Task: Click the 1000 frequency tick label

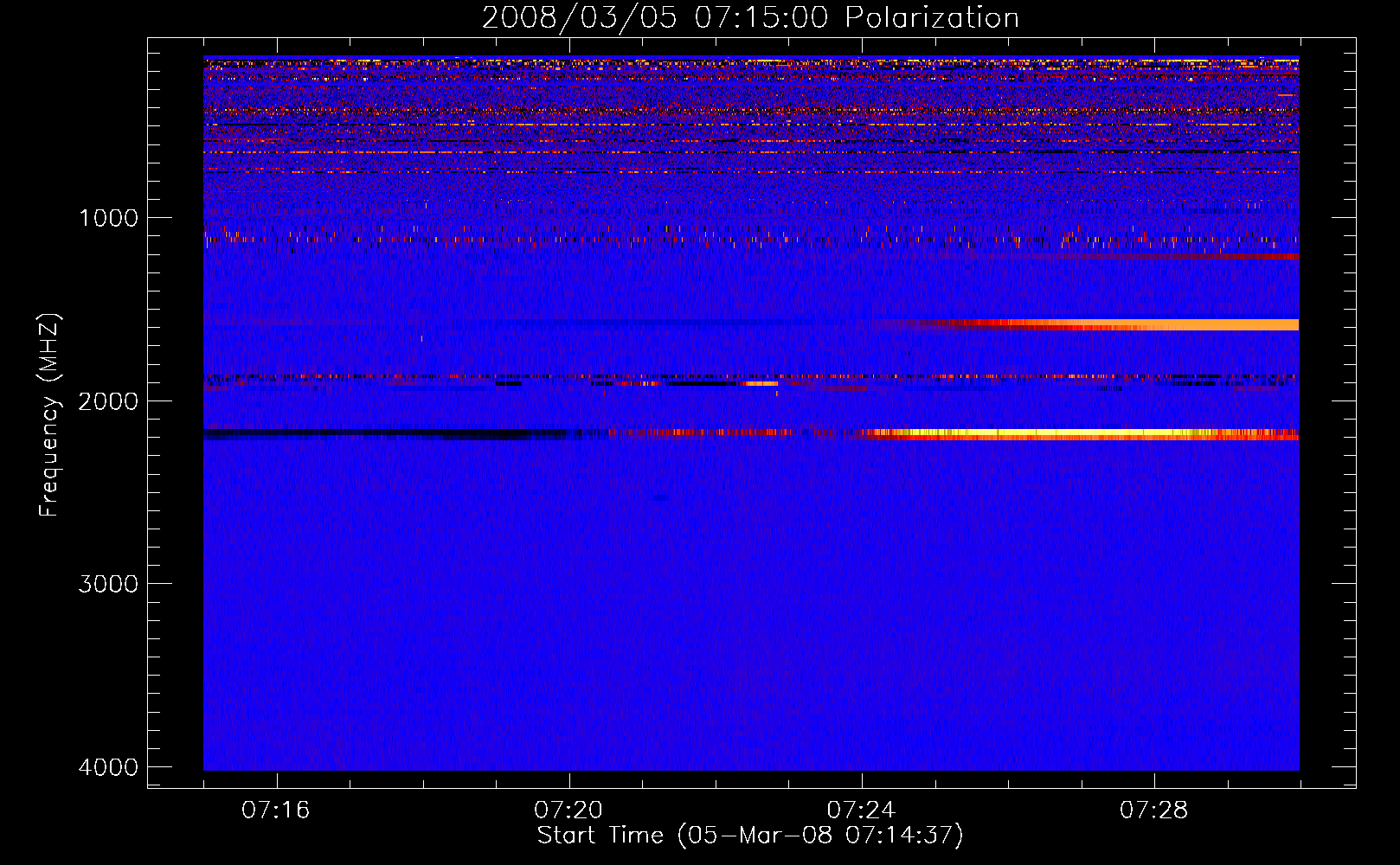Action: click(108, 218)
